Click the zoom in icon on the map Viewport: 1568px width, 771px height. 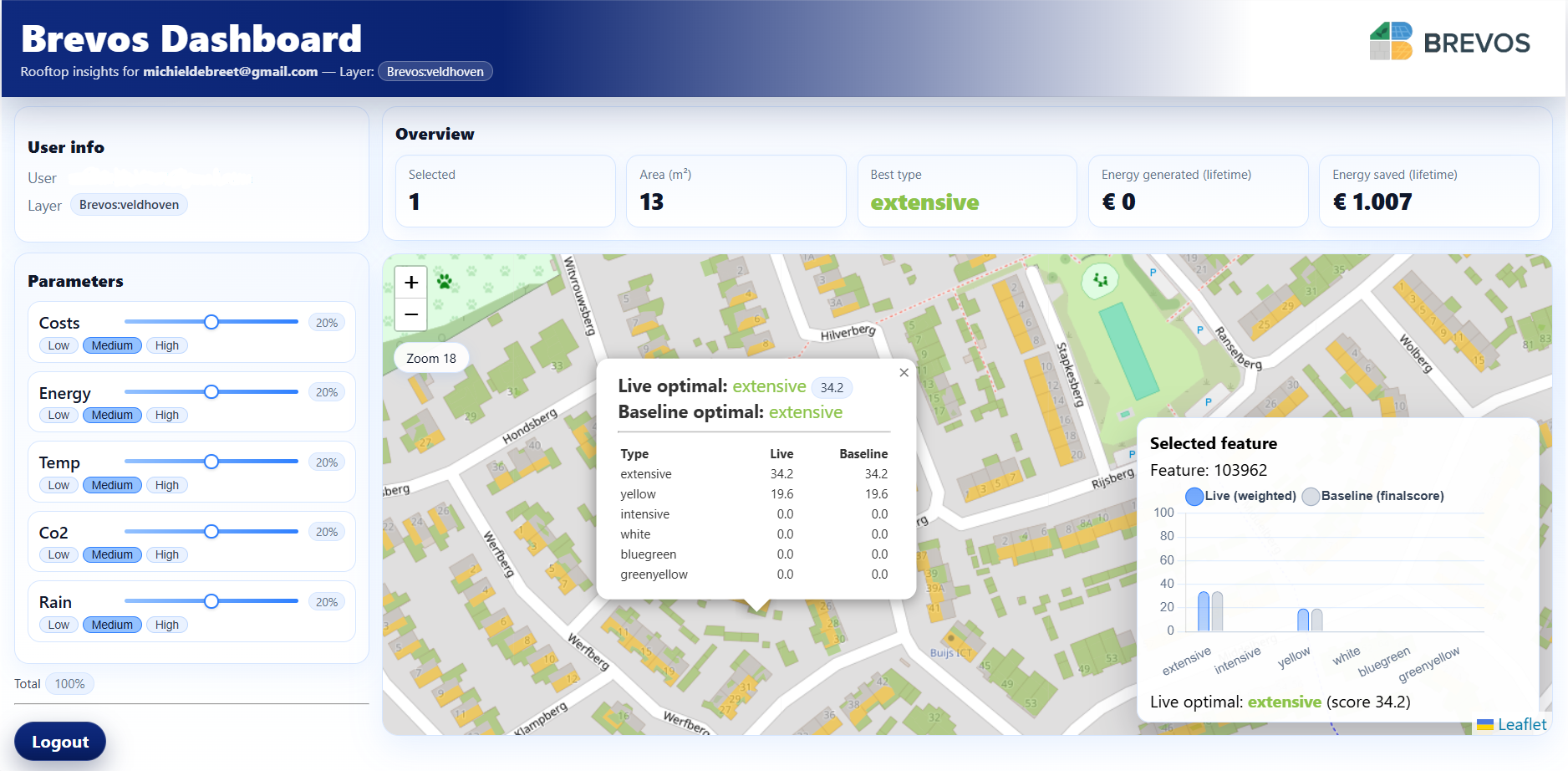pyautogui.click(x=410, y=282)
